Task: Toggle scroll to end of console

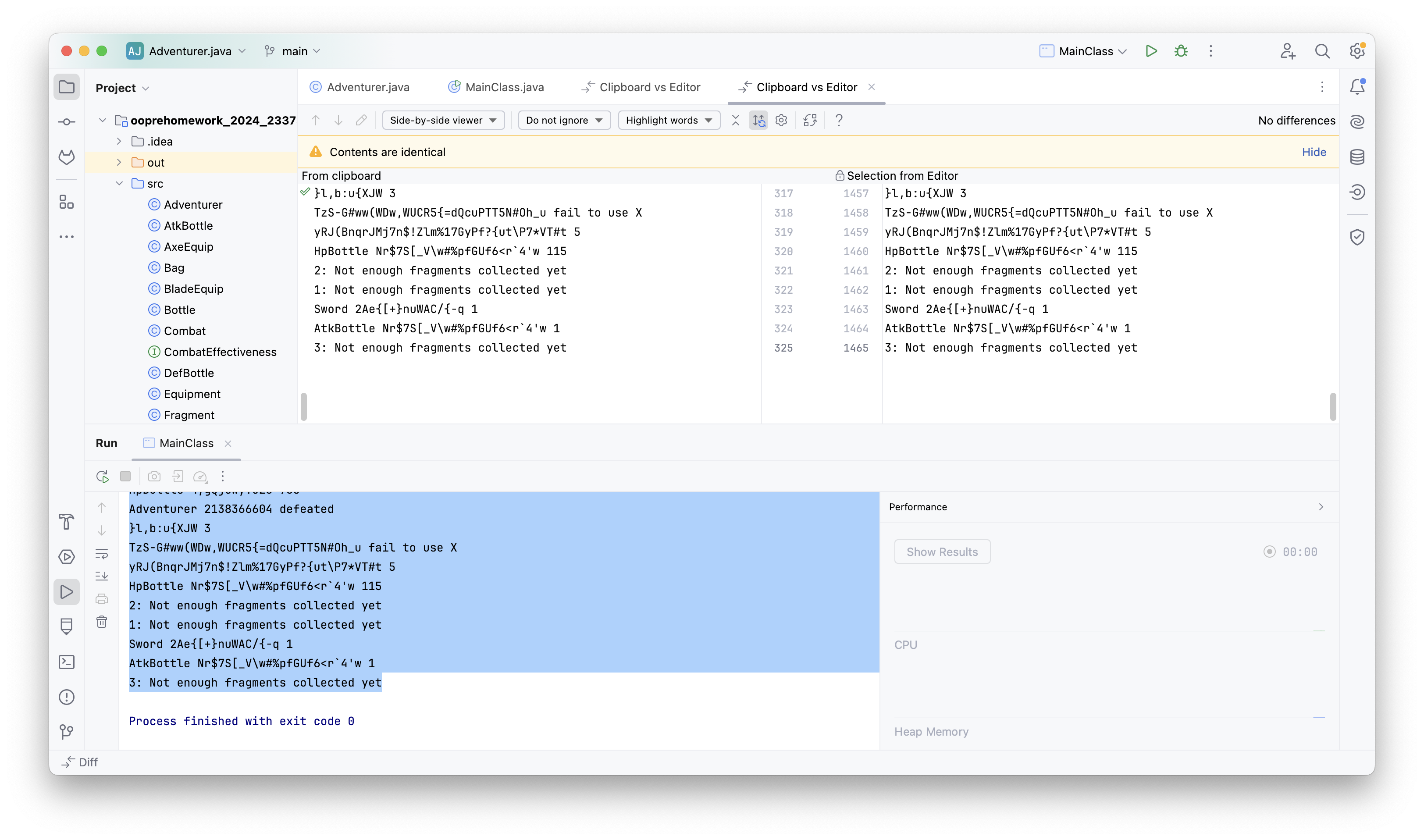Action: click(102, 576)
